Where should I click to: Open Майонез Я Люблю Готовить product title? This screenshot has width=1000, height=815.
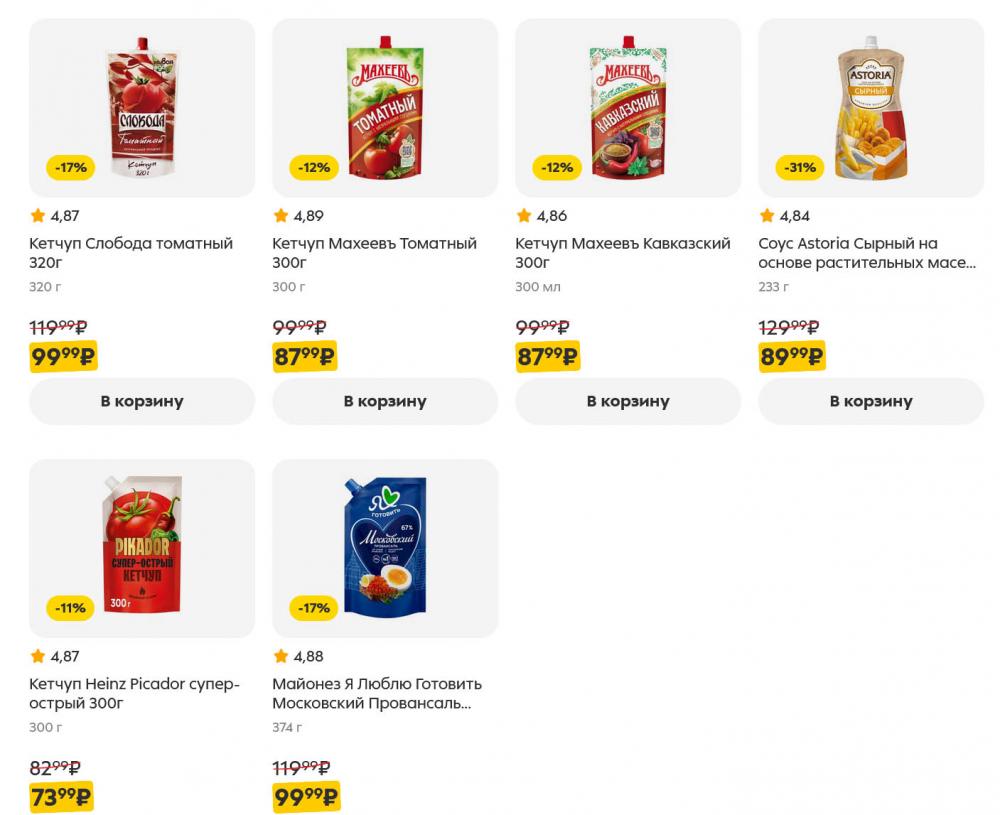tap(376, 693)
